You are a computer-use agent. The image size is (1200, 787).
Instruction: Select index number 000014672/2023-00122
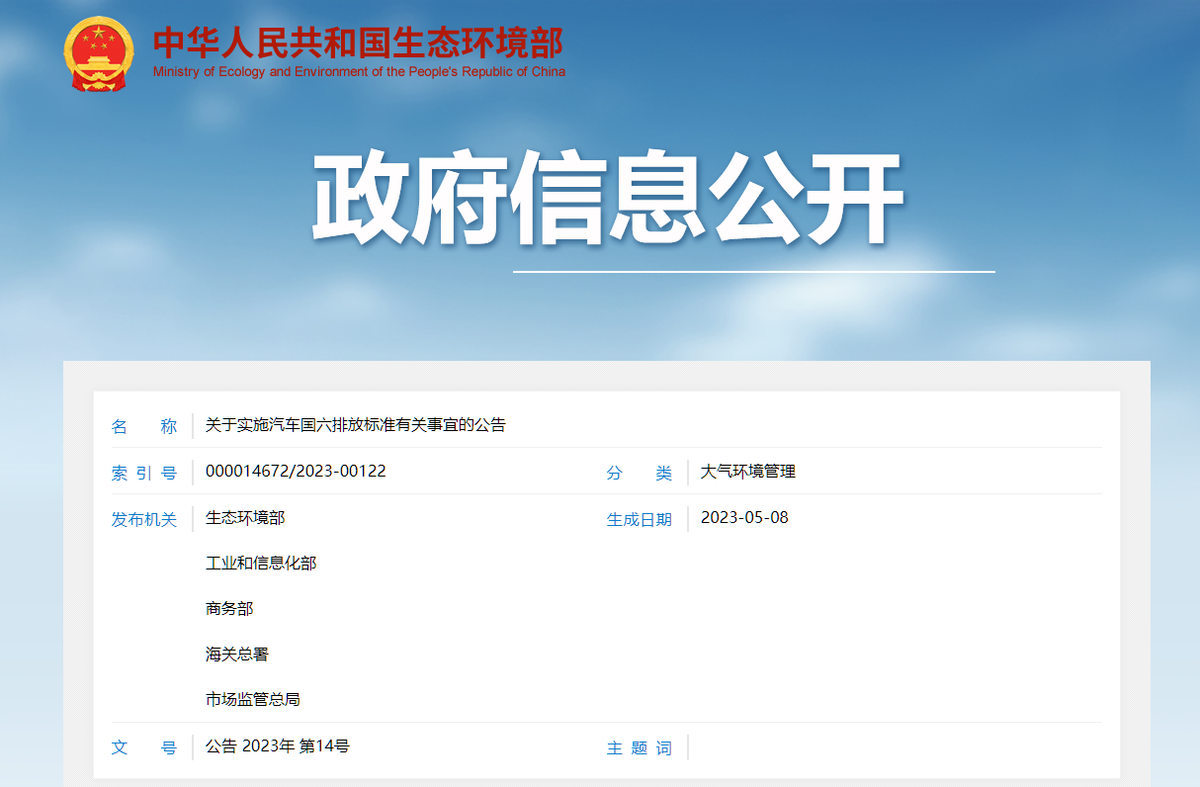[295, 471]
